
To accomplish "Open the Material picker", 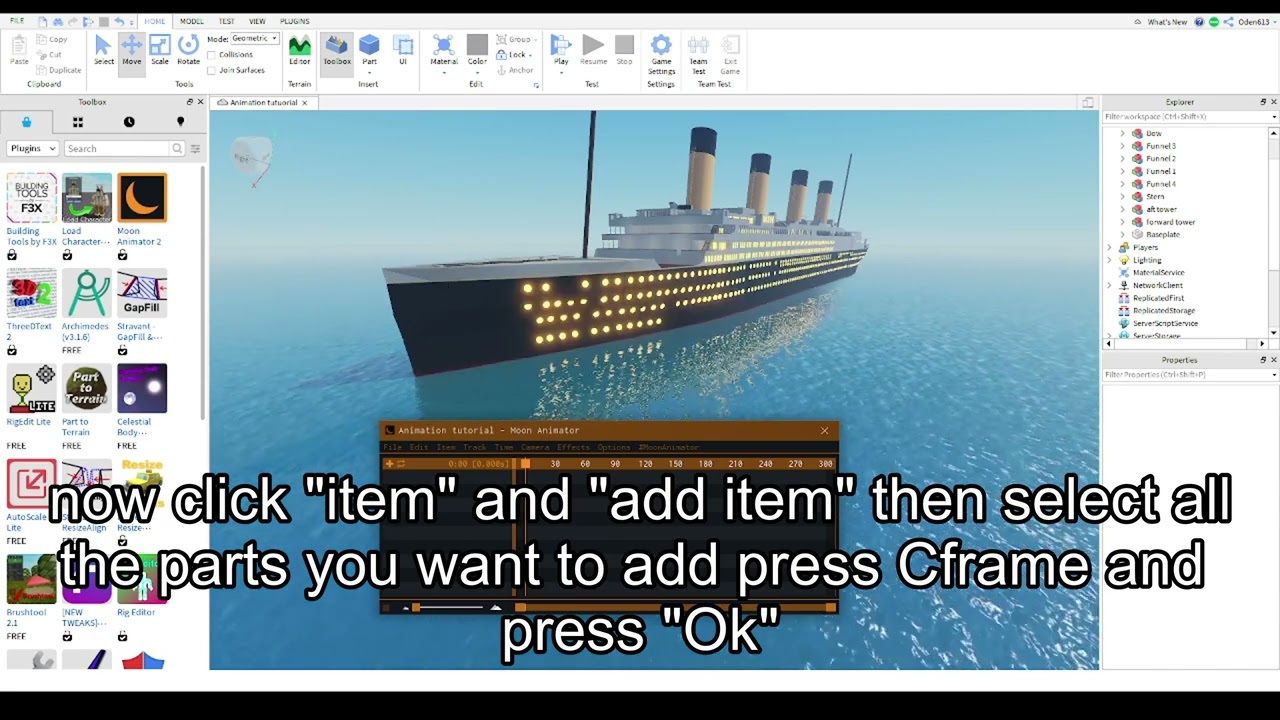I will tap(444, 50).
